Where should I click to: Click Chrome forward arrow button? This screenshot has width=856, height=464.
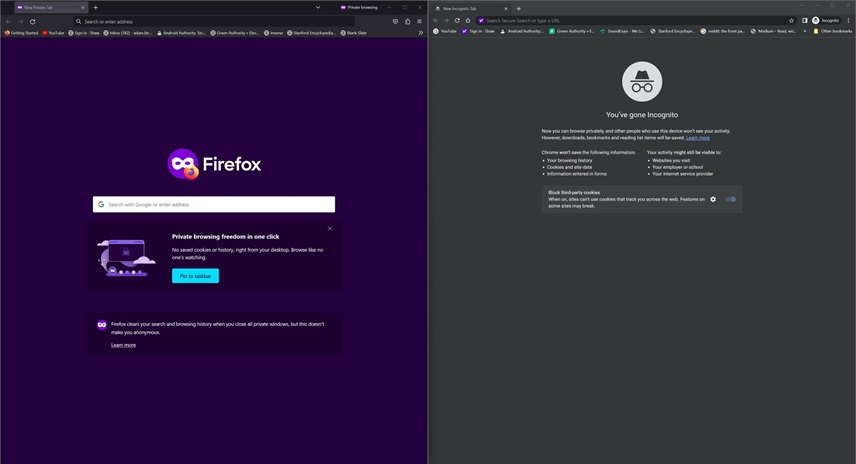coord(446,20)
